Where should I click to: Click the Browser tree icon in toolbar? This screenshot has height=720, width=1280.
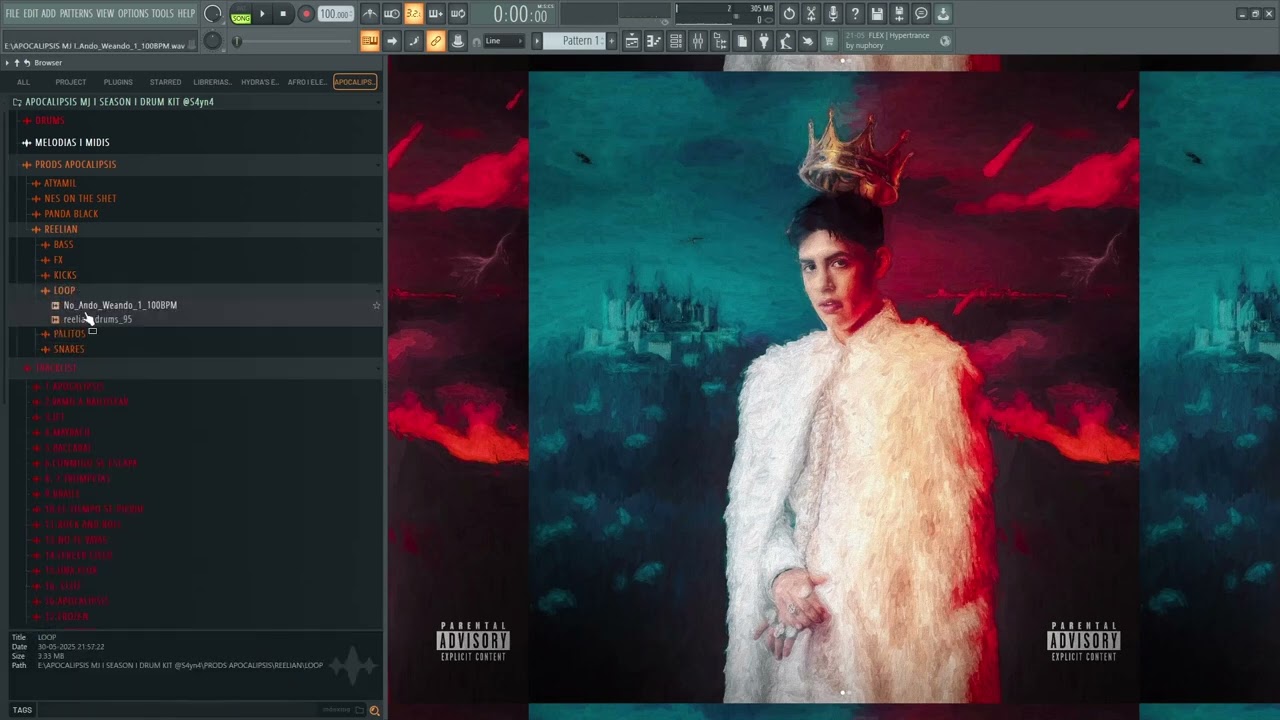[x=720, y=41]
